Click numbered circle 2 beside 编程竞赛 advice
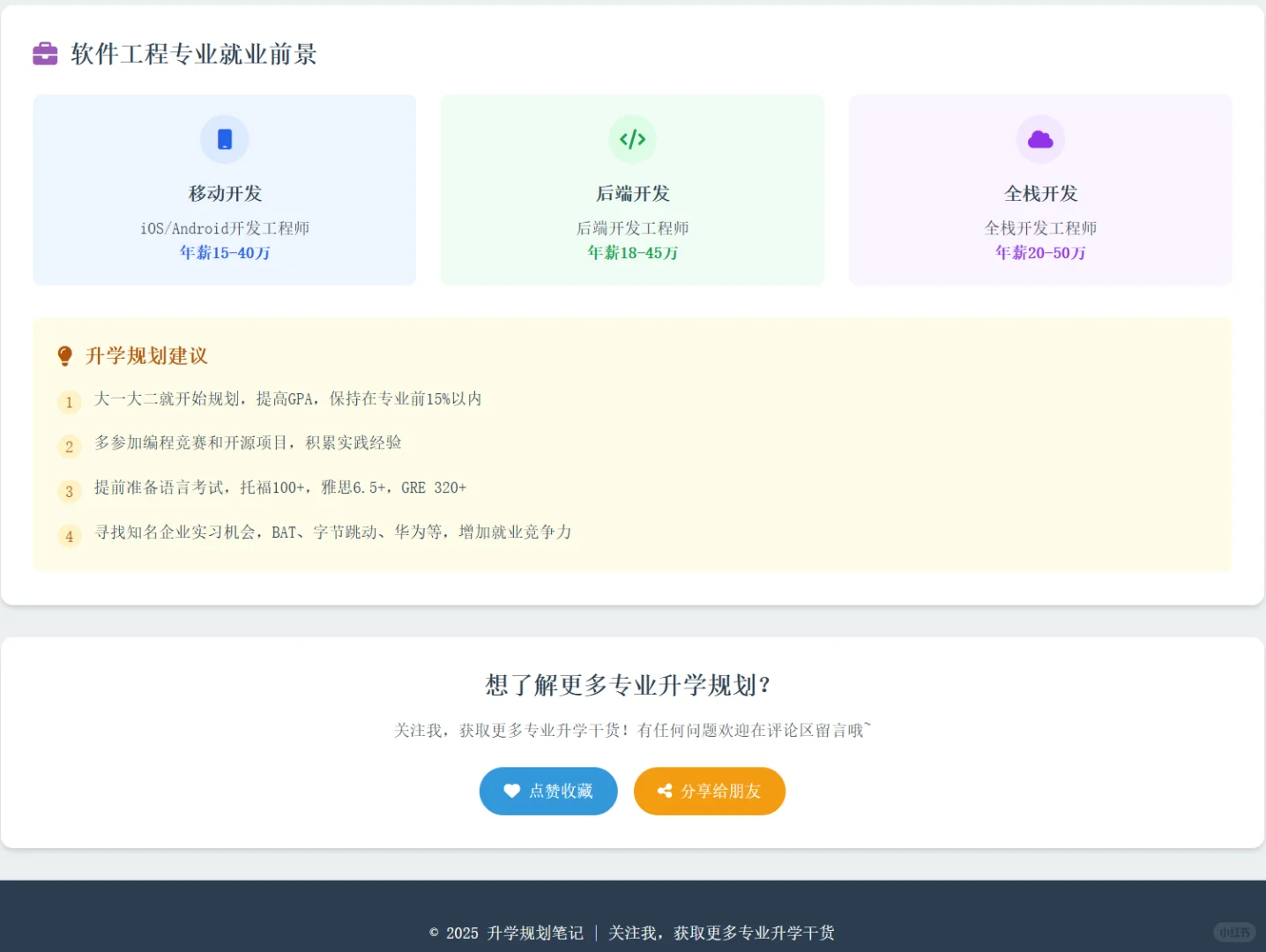The height and width of the screenshot is (952, 1266). tap(69, 447)
